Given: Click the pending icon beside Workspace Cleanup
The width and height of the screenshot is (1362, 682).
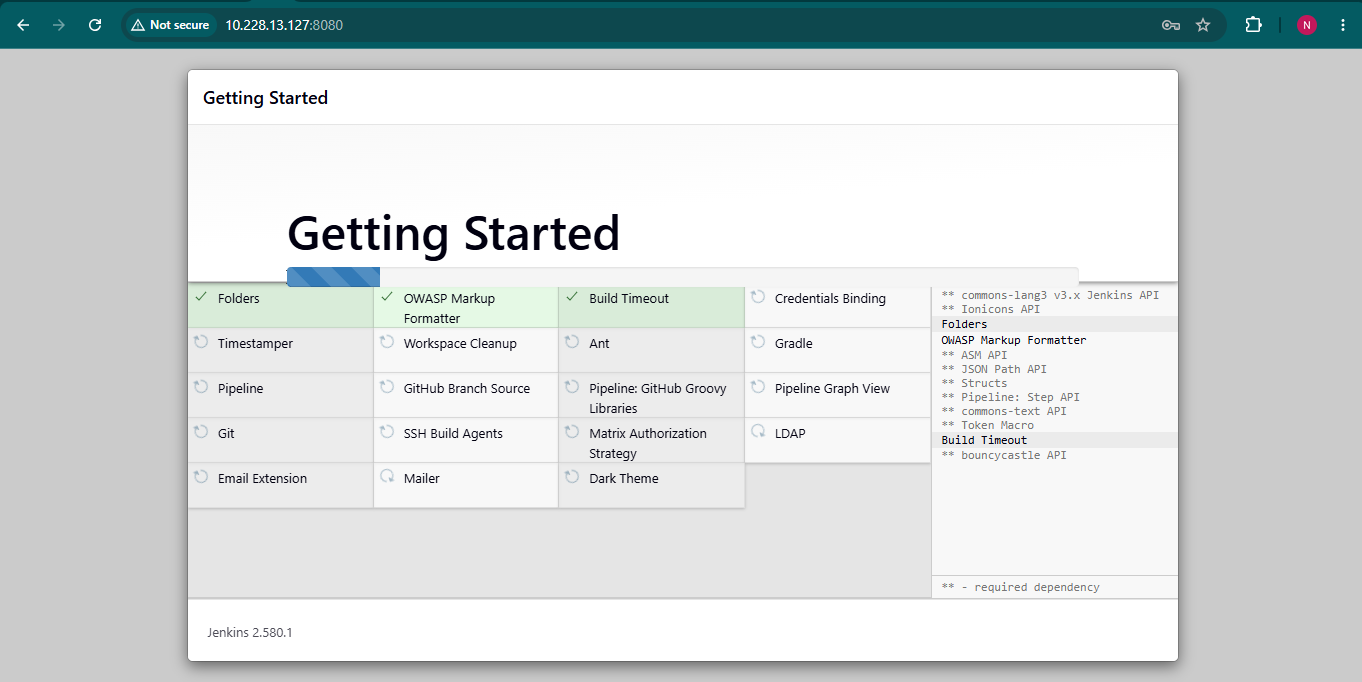Looking at the screenshot, I should click(387, 342).
